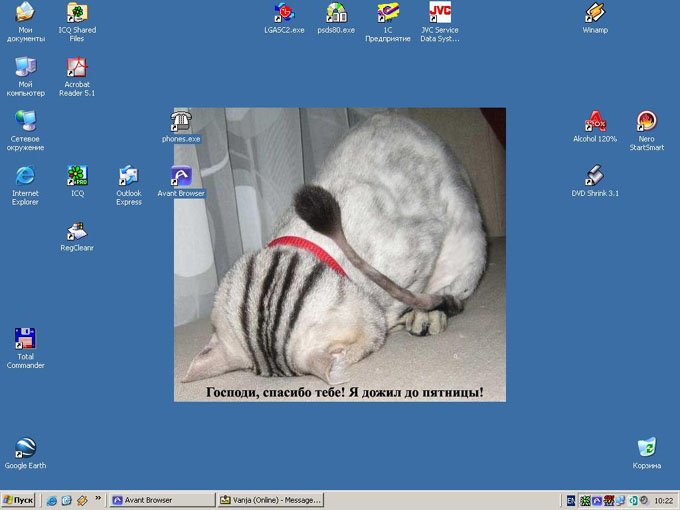Select the Google Earth desktop icon
Viewport: 680px width, 510px height.
tap(25, 448)
